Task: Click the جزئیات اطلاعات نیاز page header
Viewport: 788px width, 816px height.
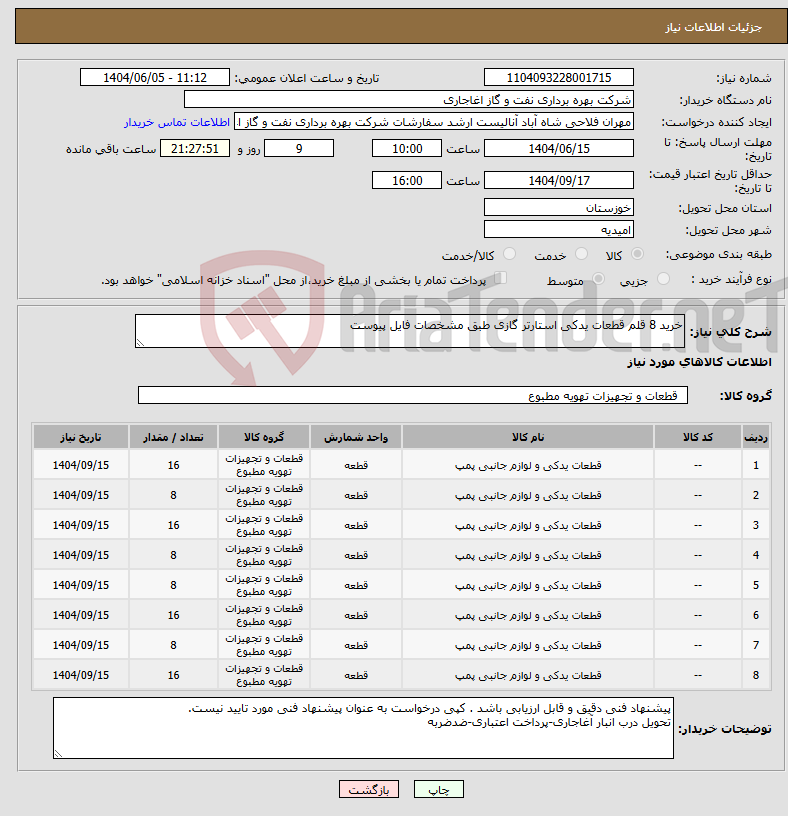Action: (x=714, y=27)
